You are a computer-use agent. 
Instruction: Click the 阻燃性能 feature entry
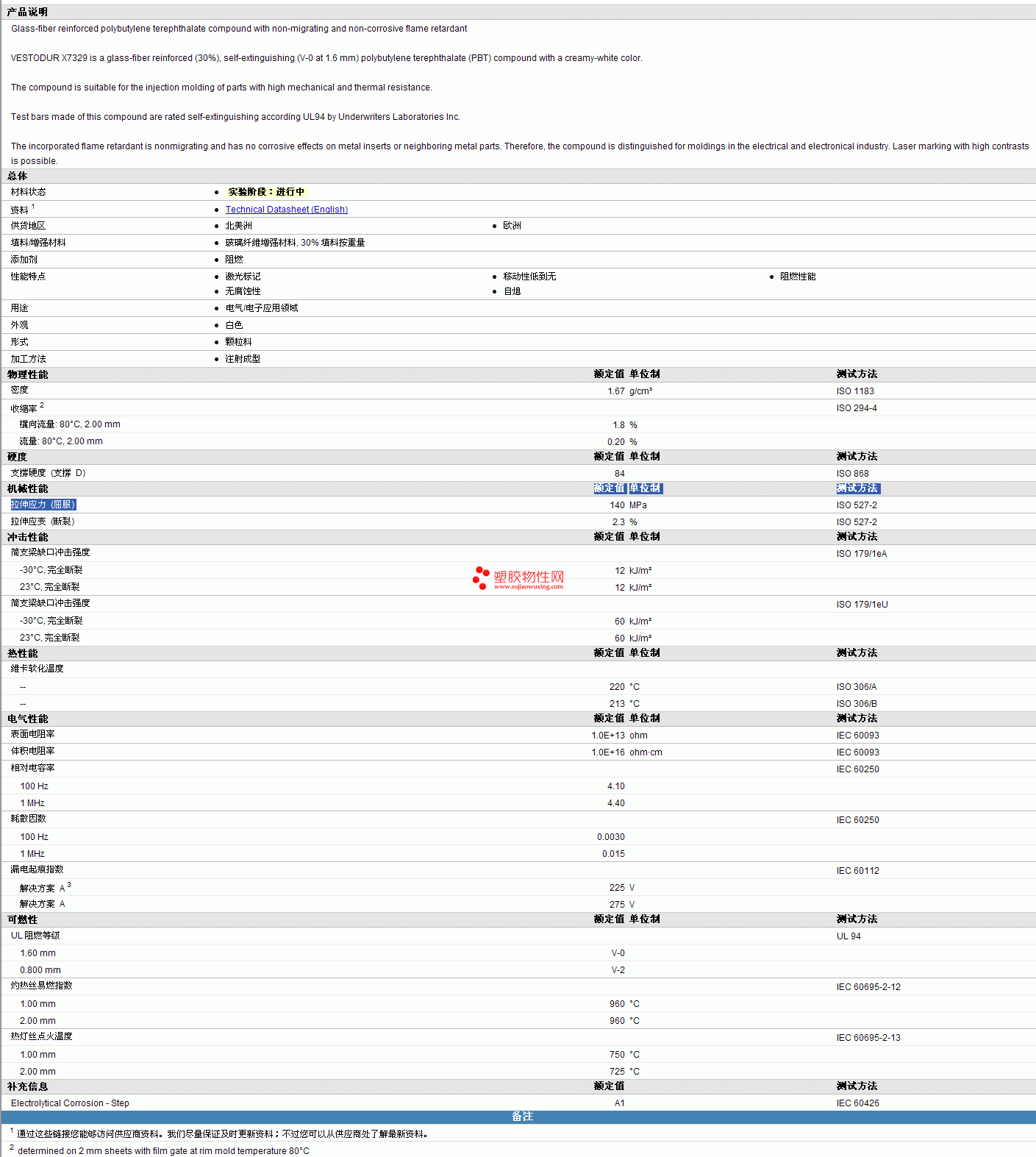click(x=798, y=277)
